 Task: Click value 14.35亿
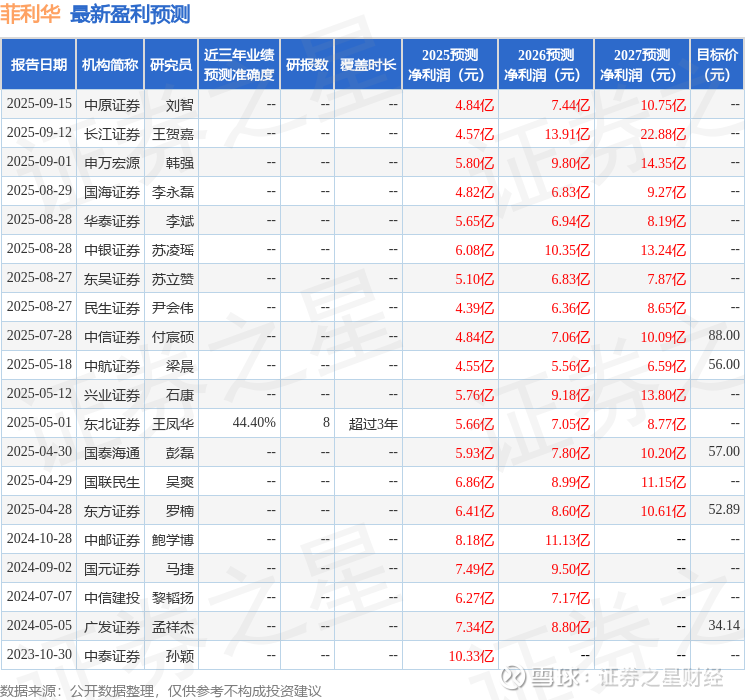(x=663, y=163)
